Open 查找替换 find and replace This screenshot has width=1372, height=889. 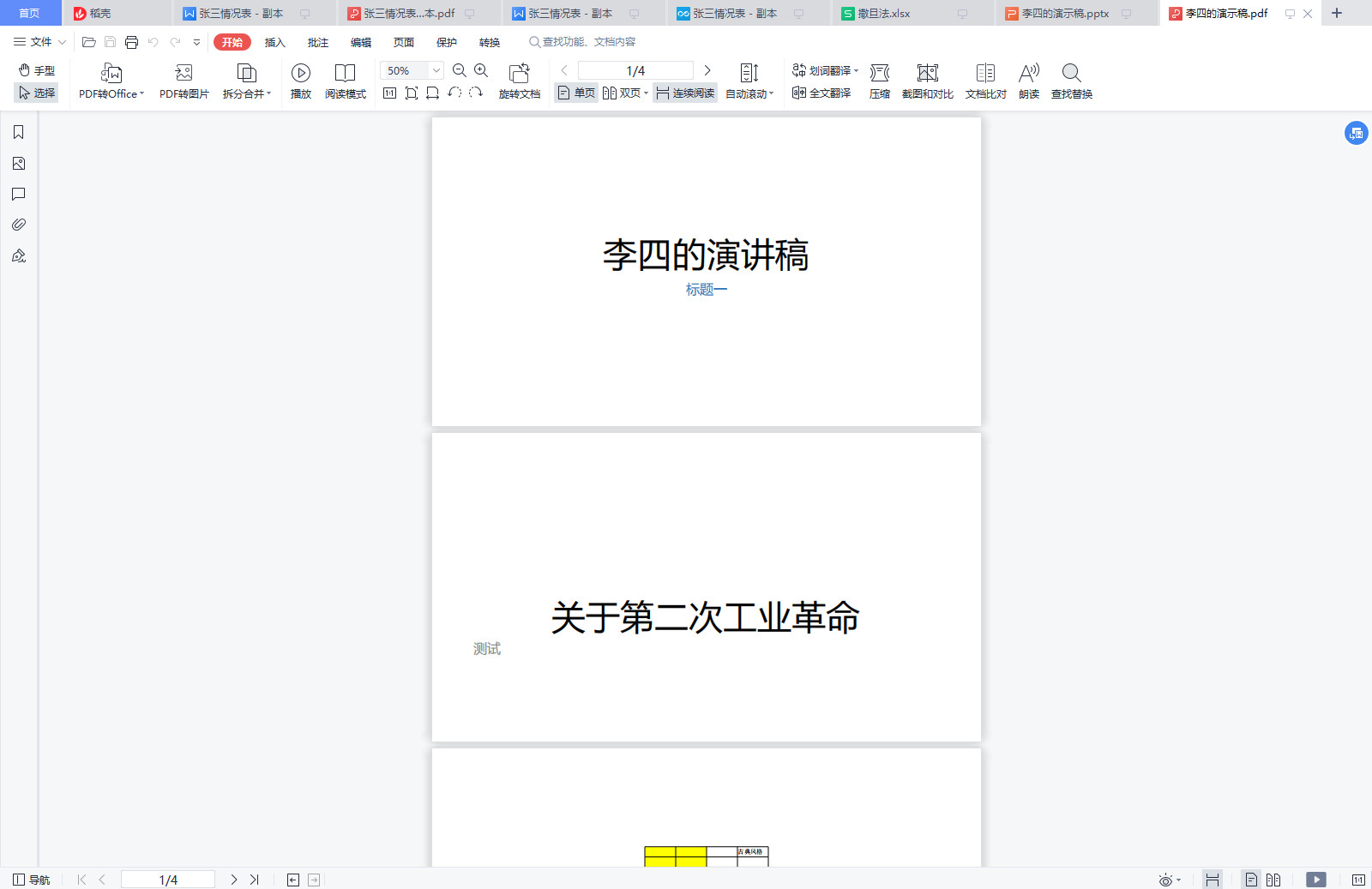coord(1072,81)
